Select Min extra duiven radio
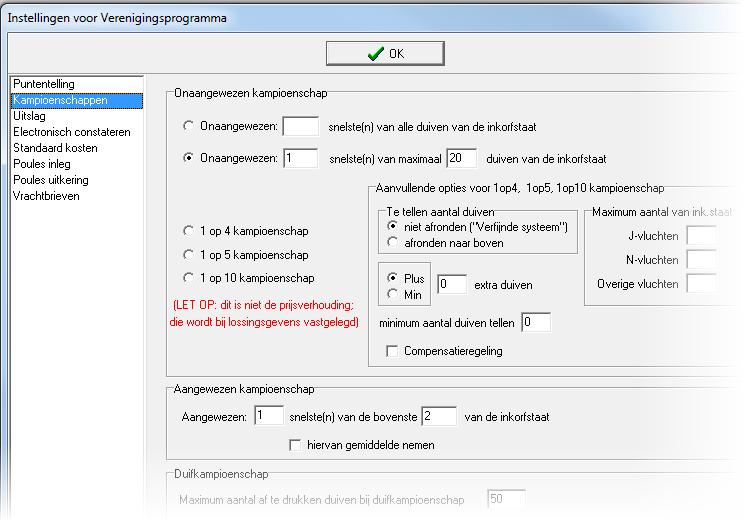Image resolution: width=744 pixels, height=522 pixels. [392, 294]
